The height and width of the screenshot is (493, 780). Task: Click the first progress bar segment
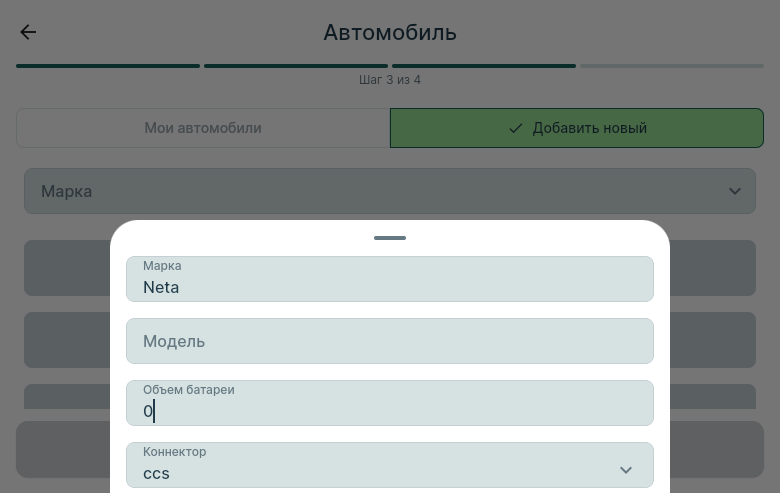pos(108,66)
